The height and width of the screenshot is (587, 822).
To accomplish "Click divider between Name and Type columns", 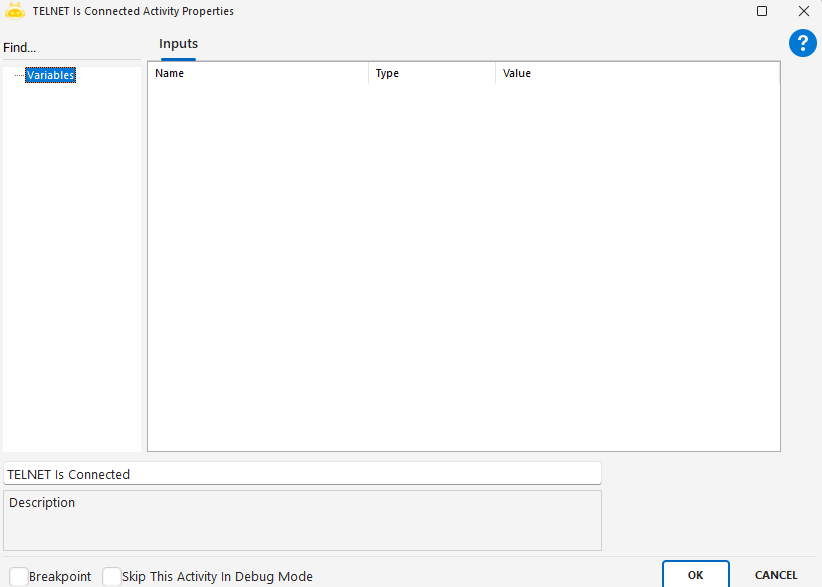I will pos(369,73).
